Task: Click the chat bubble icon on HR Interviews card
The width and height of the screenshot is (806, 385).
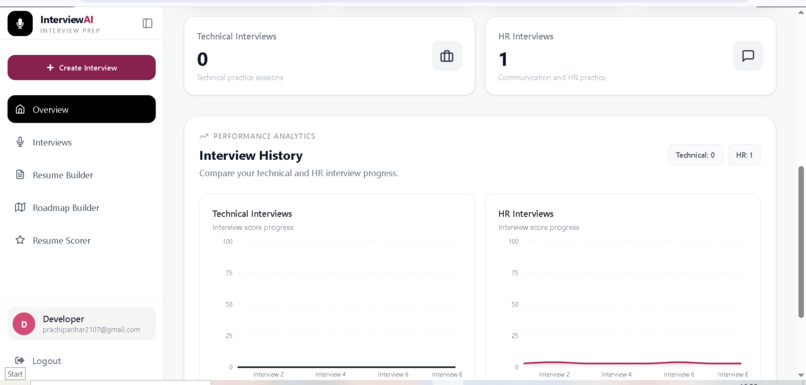Action: [748, 56]
